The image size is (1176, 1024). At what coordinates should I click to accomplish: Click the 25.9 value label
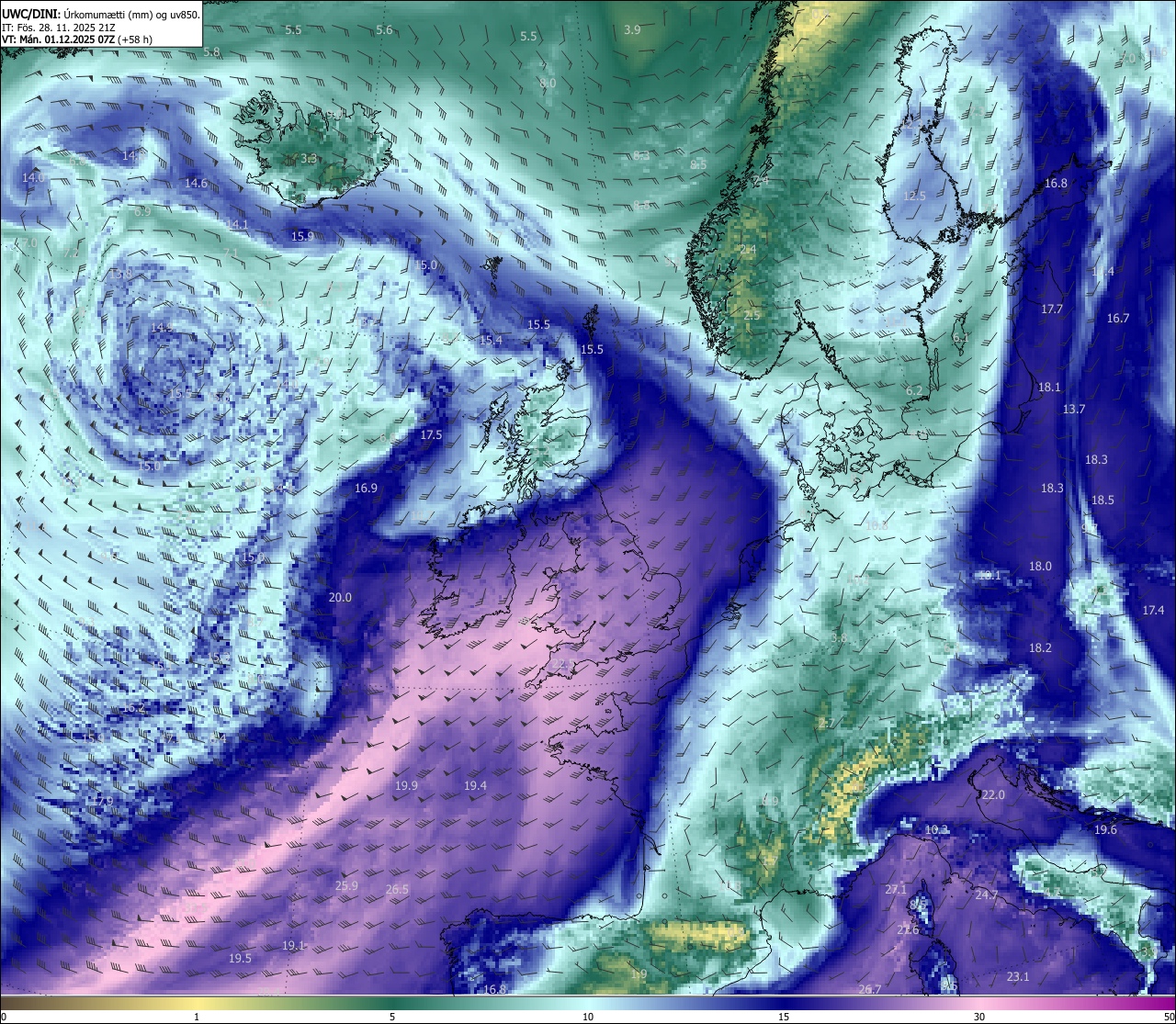[x=346, y=886]
